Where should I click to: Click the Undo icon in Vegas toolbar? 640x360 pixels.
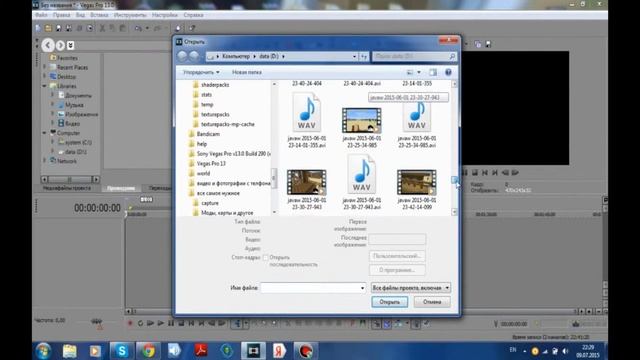(138, 28)
